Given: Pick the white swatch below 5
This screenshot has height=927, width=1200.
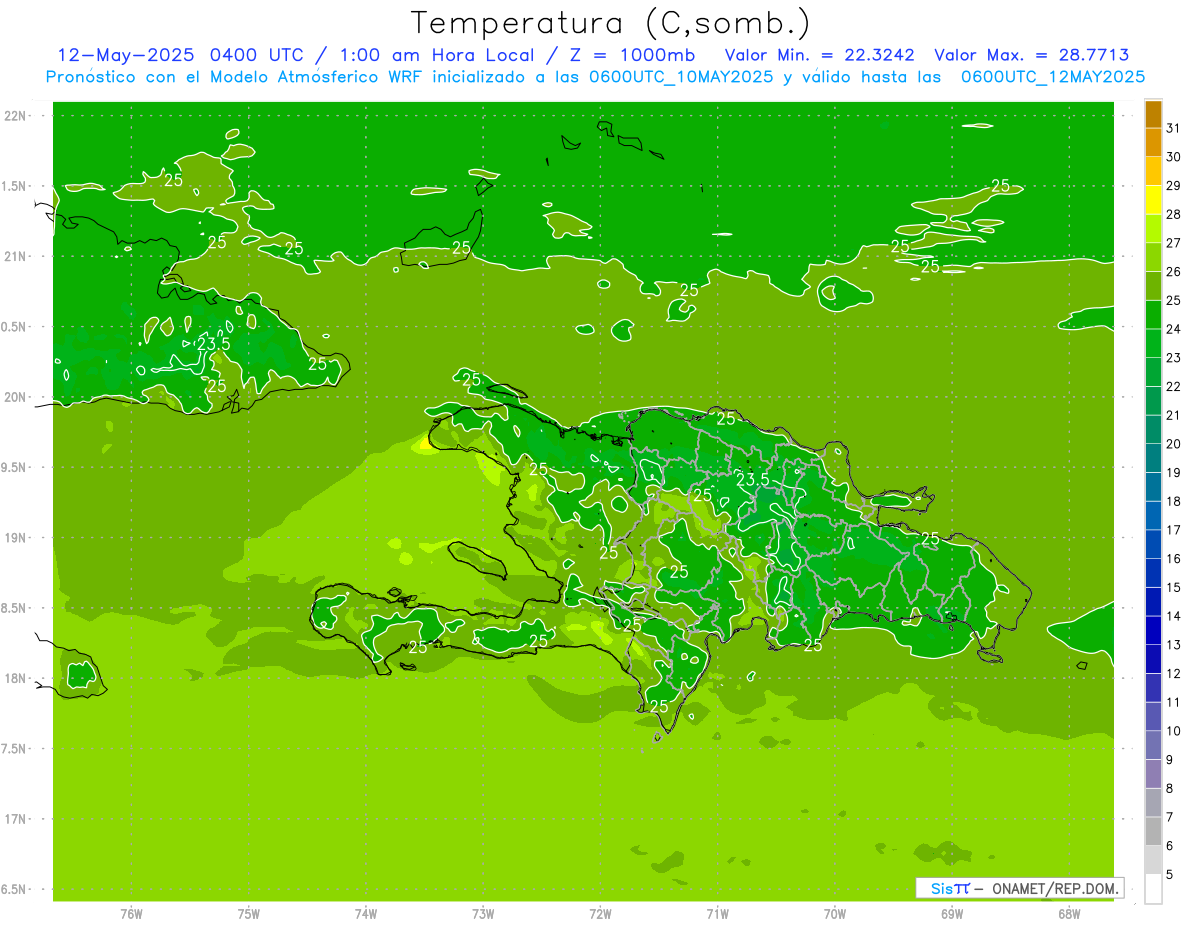Looking at the screenshot, I should [1154, 889].
